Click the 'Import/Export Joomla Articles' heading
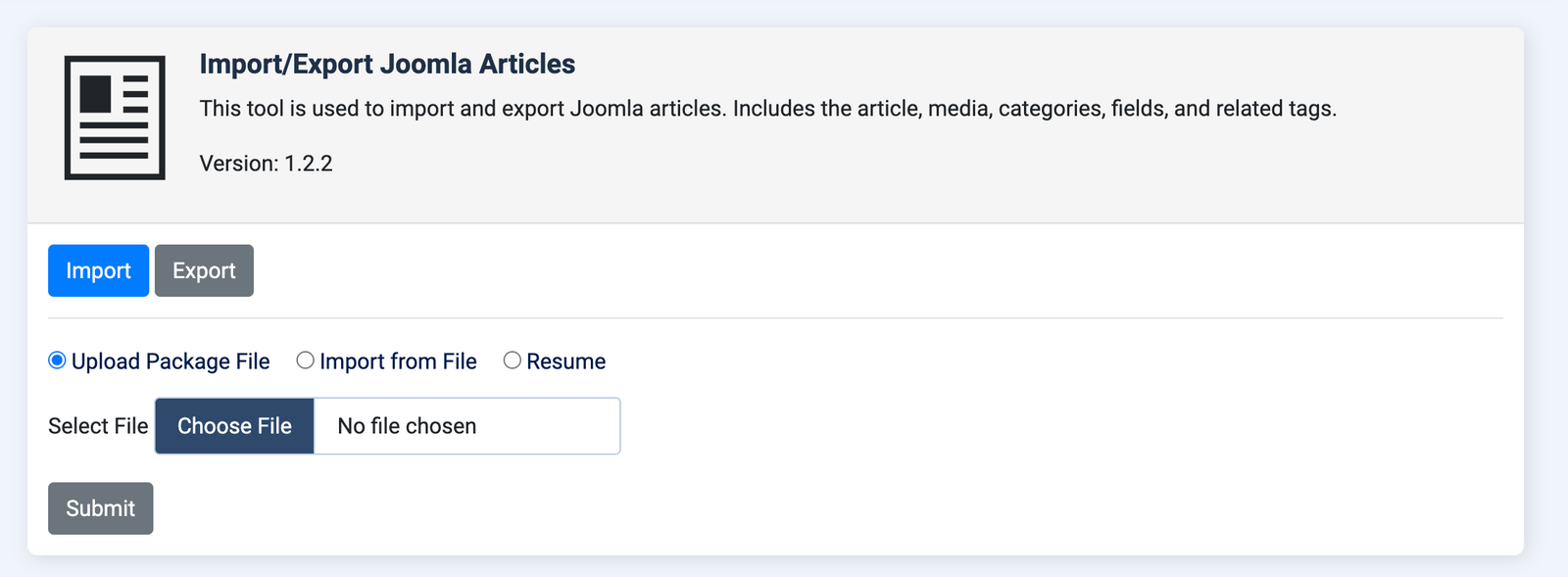The height and width of the screenshot is (577, 1568). [387, 64]
